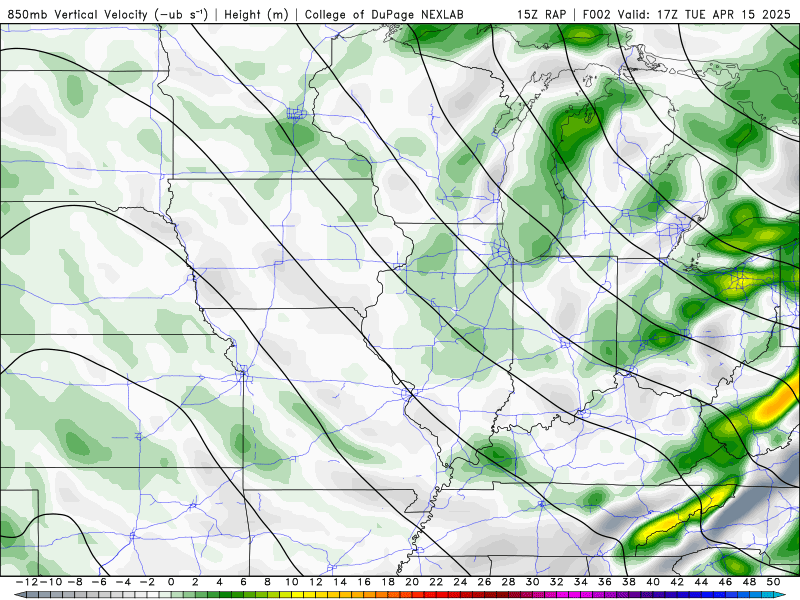This screenshot has width=800, height=600.
Task: Click the '15Z RAP' model run label
Action: tap(541, 14)
